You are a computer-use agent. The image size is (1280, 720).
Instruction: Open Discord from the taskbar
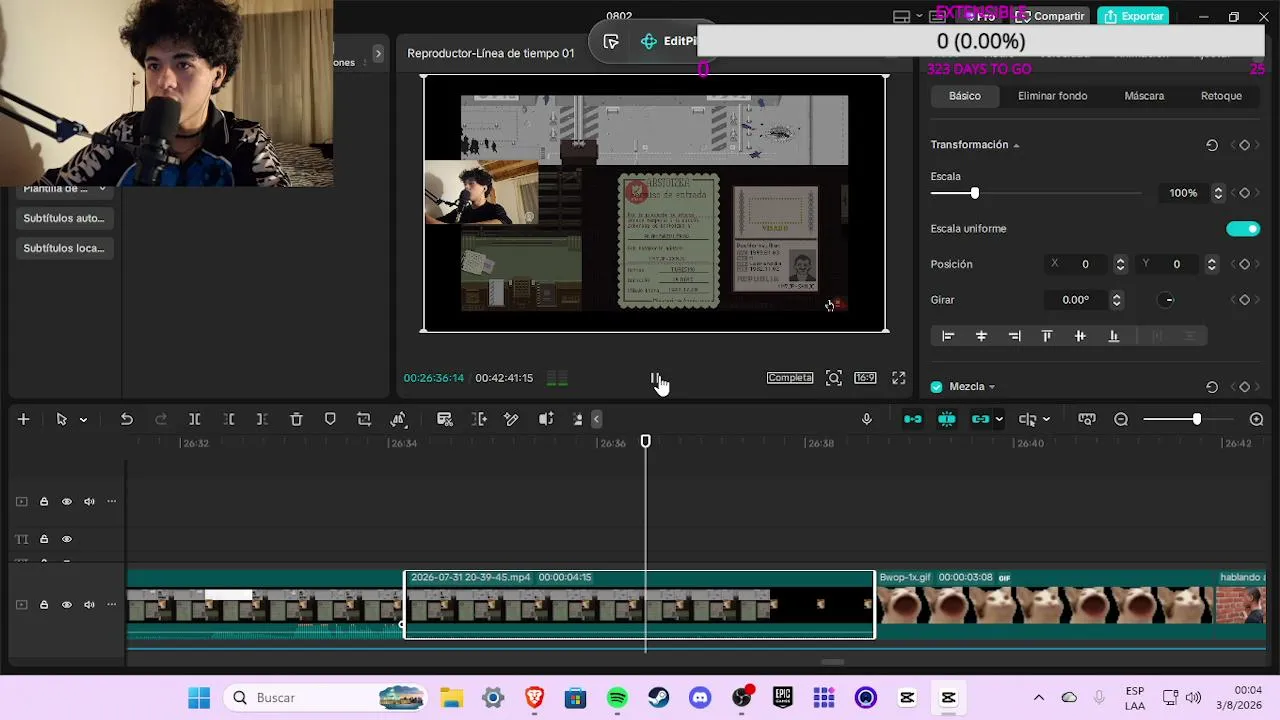[x=700, y=698]
